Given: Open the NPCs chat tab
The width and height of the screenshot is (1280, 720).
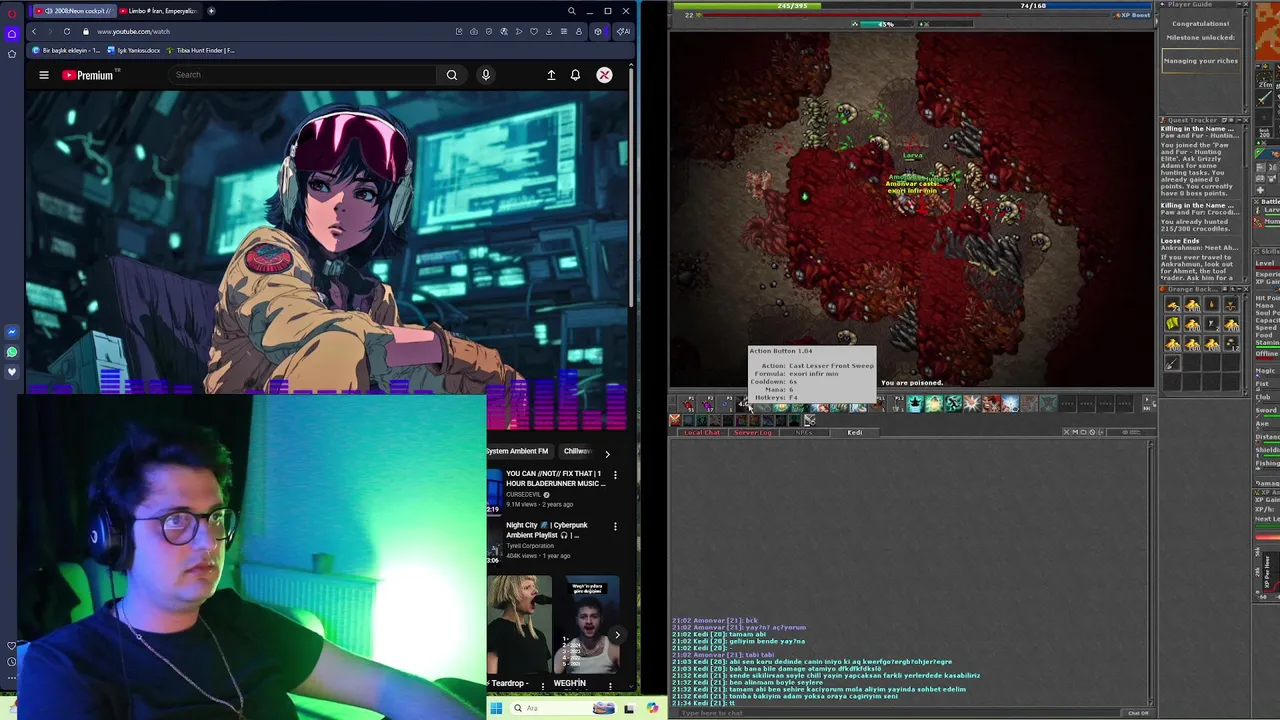Looking at the screenshot, I should pos(804,433).
